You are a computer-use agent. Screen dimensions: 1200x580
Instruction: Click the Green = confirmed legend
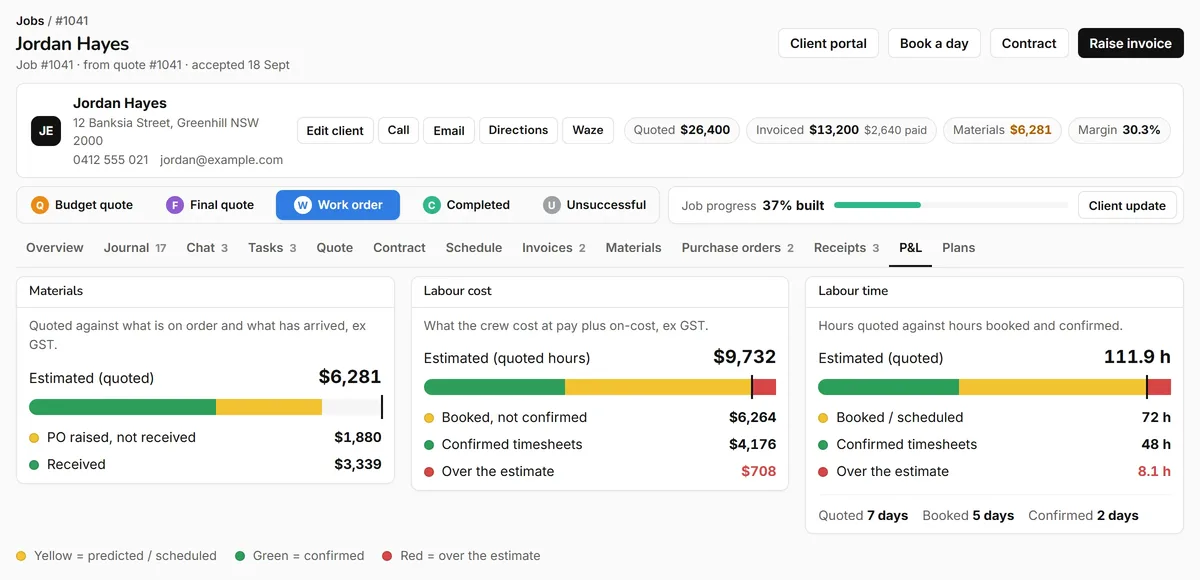click(x=300, y=556)
